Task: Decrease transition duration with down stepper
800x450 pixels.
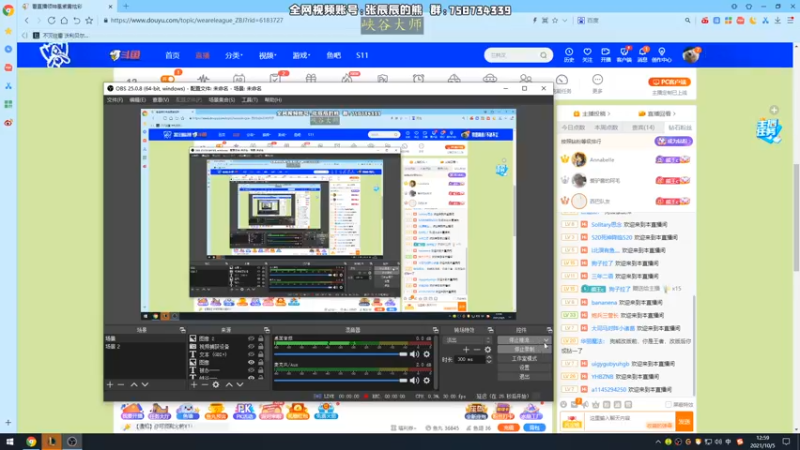Action: click(489, 361)
